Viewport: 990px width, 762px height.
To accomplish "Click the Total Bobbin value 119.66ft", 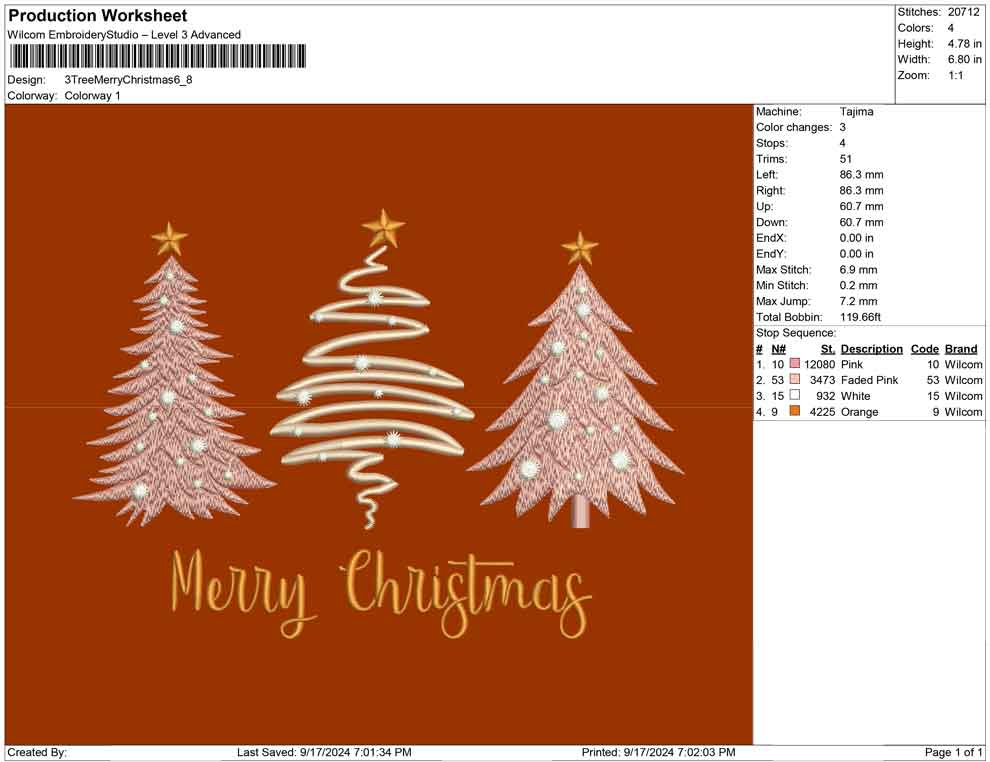I will [860, 317].
